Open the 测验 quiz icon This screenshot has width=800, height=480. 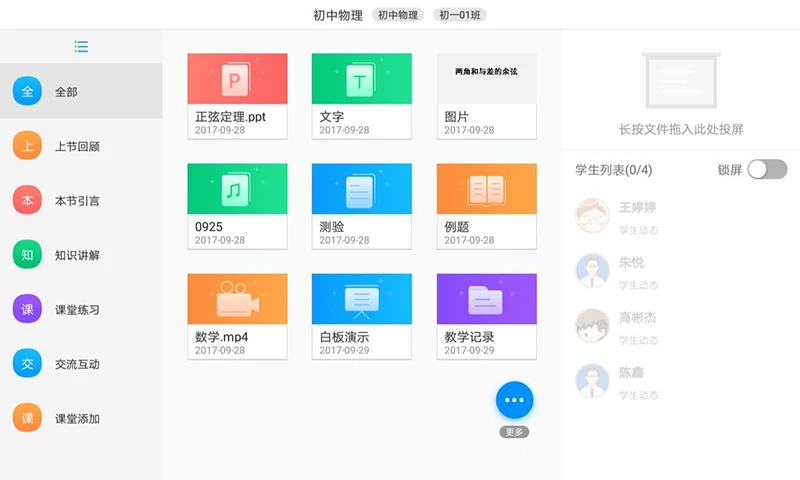pyautogui.click(x=361, y=189)
